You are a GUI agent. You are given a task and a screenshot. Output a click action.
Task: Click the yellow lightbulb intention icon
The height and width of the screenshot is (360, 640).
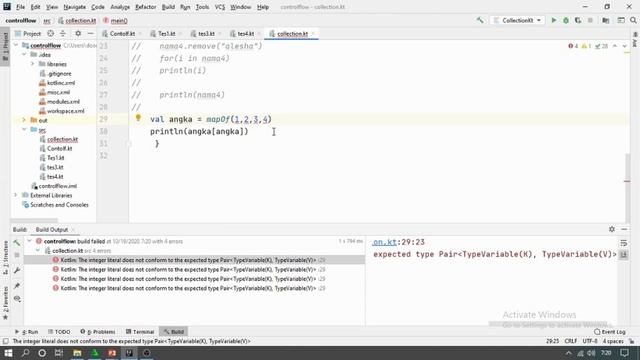coord(138,118)
